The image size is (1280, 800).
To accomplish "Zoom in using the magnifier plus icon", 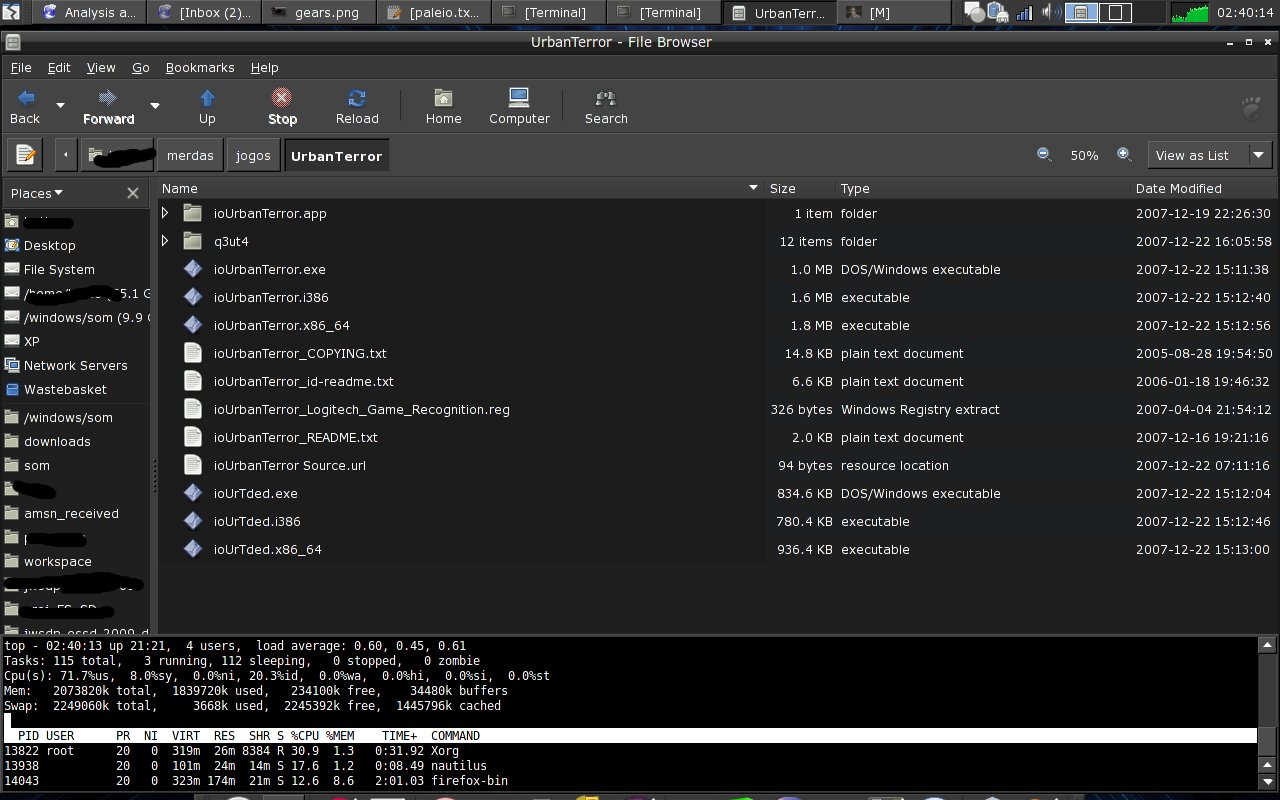I will (x=1124, y=155).
